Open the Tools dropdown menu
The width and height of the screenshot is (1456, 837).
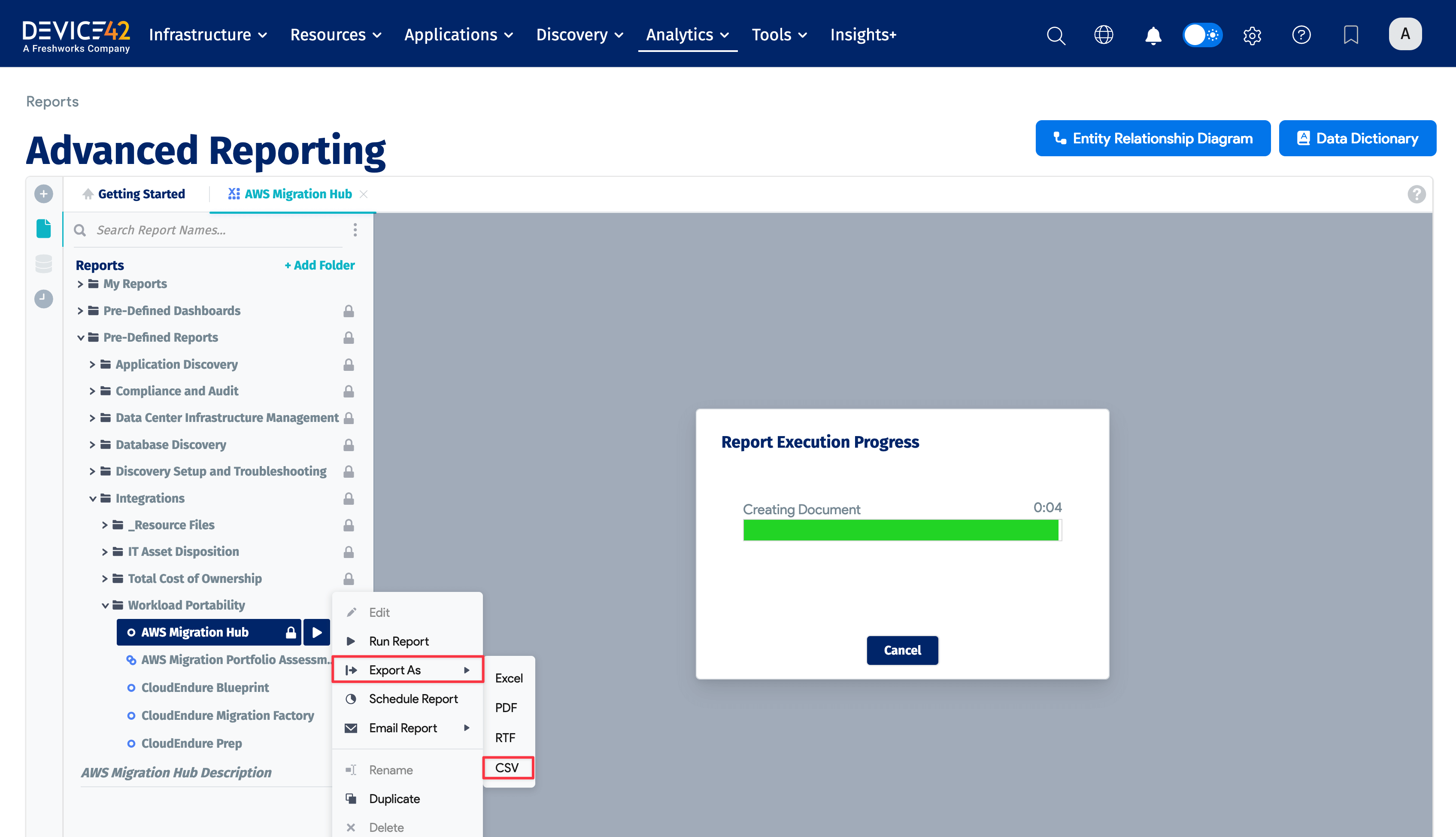(780, 35)
